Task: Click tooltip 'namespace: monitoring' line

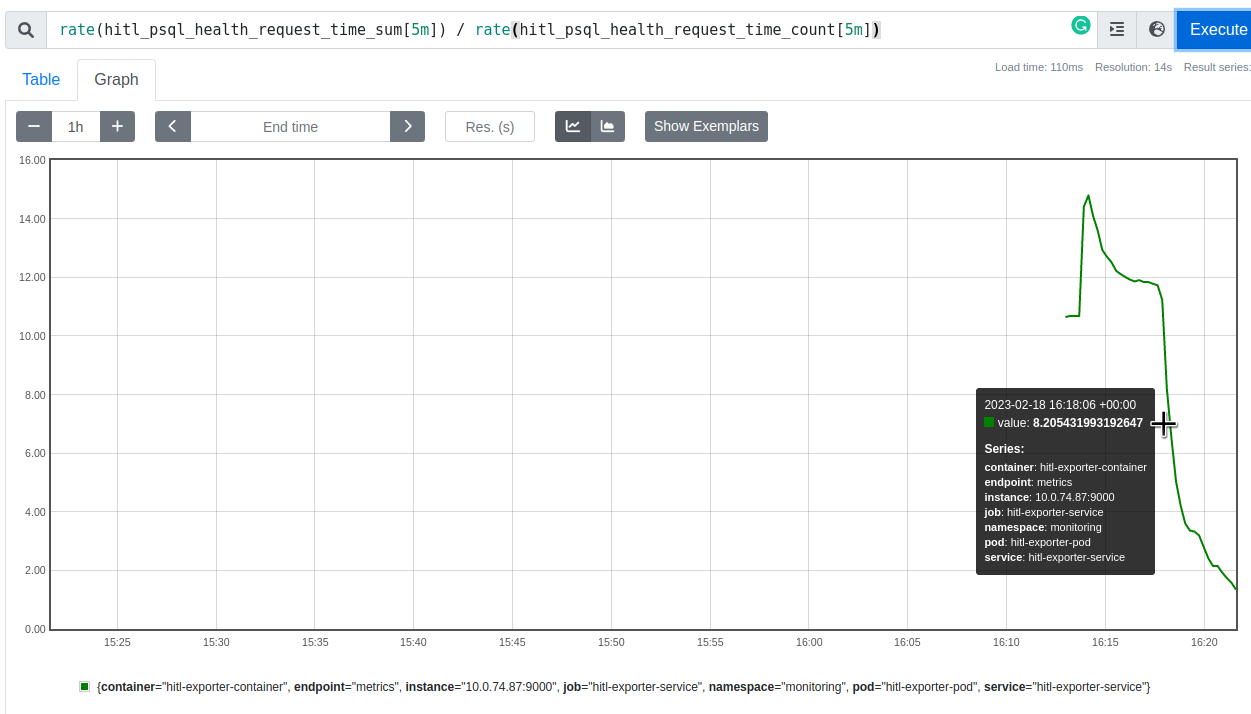Action: tap(1043, 527)
